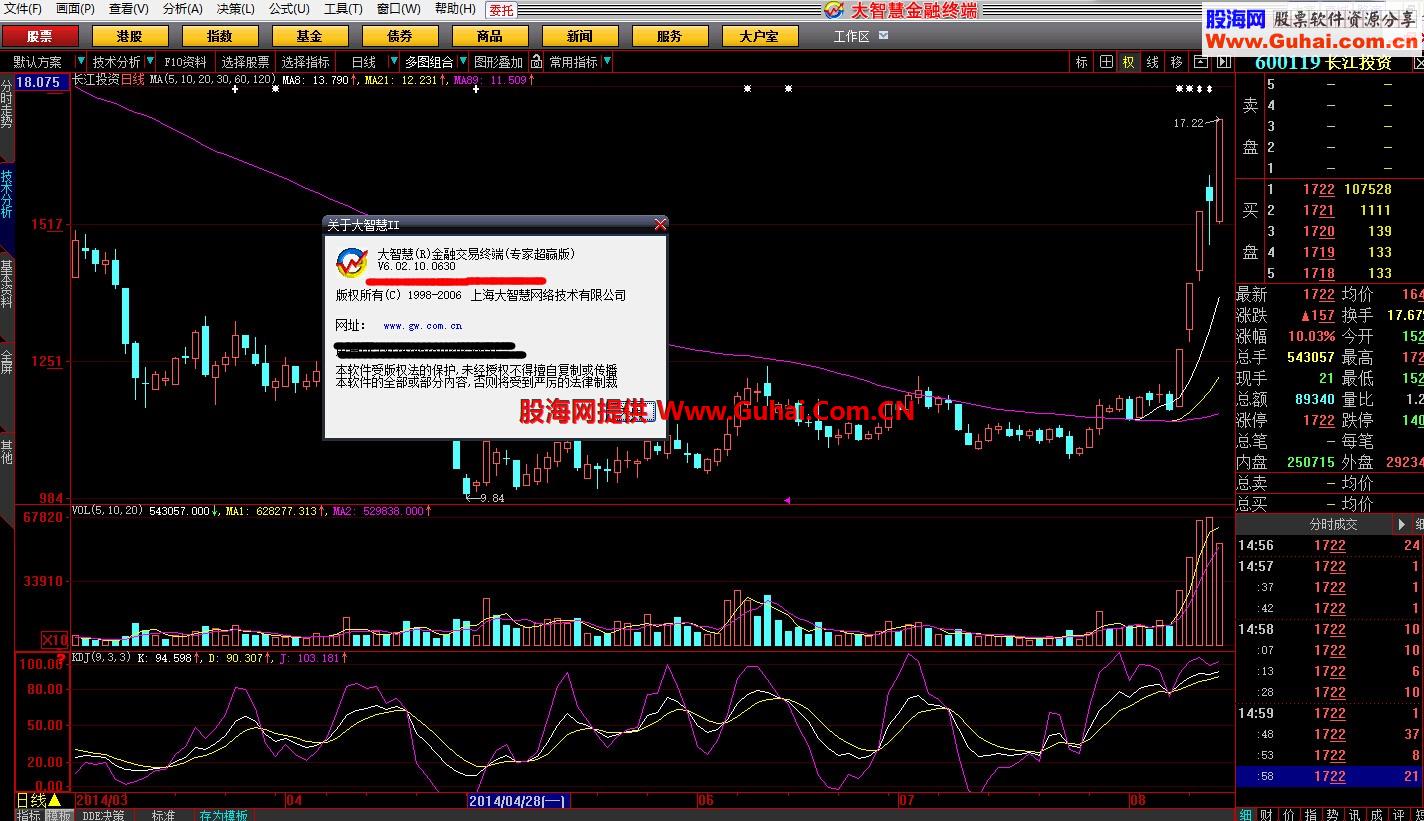Select the 细 detail tab at bottom right
The height and width of the screenshot is (821, 1424).
pyautogui.click(x=1246, y=815)
